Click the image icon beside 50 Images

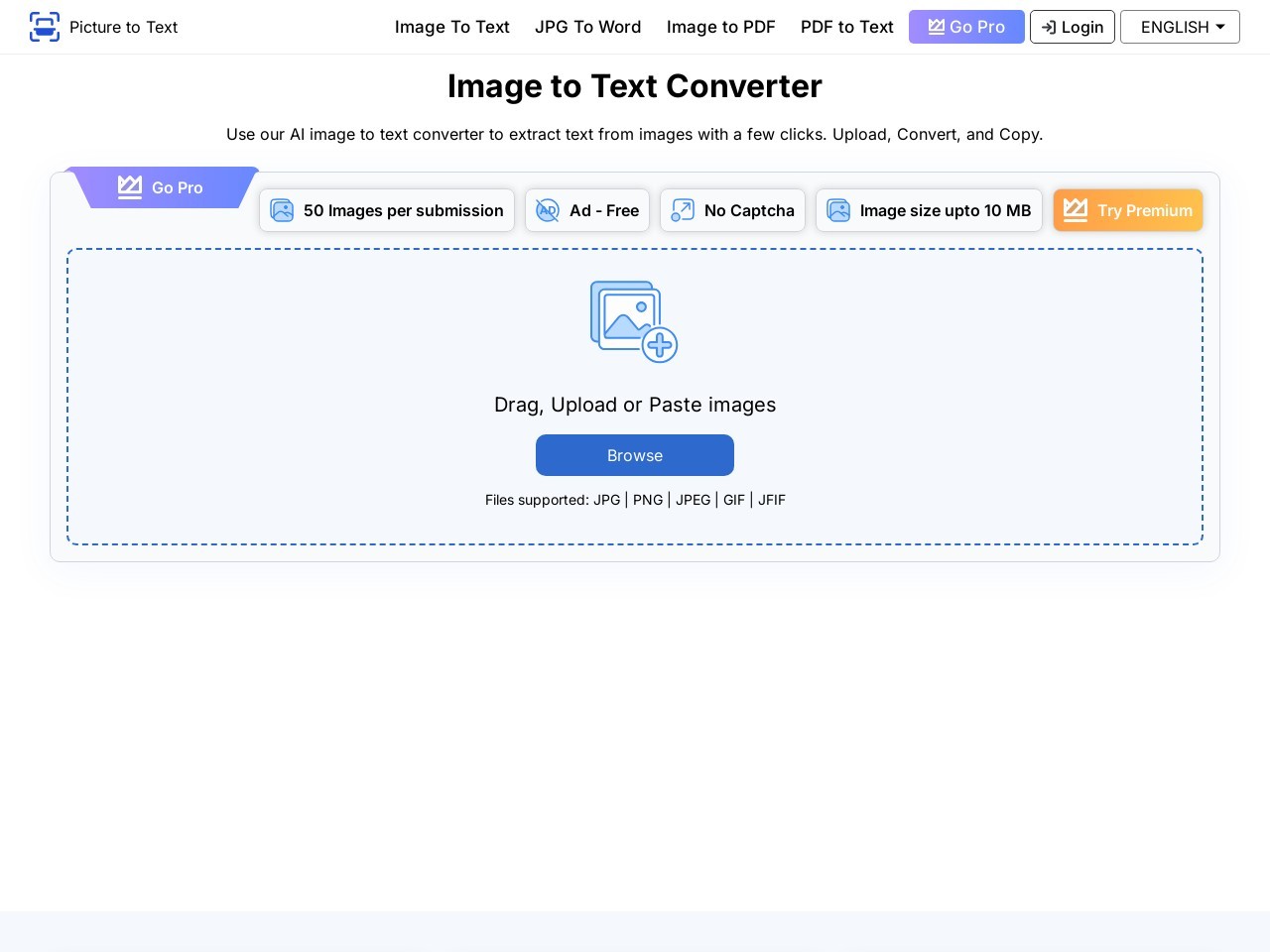click(282, 210)
